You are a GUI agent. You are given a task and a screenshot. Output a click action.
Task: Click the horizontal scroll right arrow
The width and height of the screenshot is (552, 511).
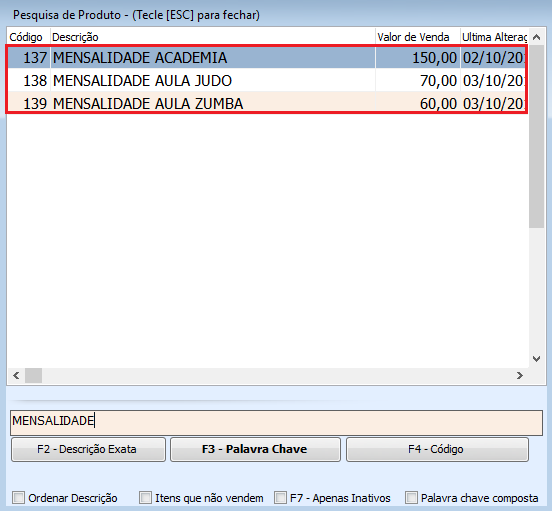point(520,376)
